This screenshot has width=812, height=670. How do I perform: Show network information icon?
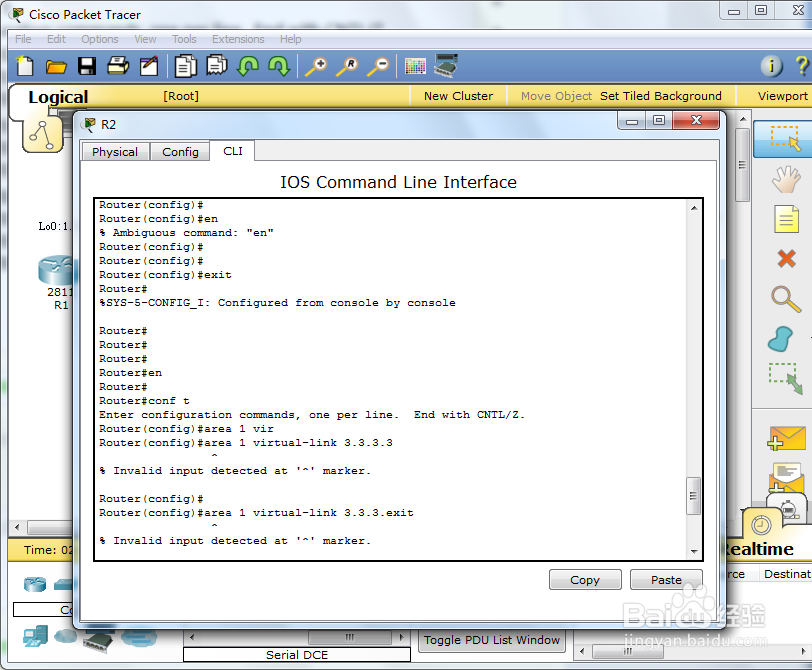[x=772, y=66]
